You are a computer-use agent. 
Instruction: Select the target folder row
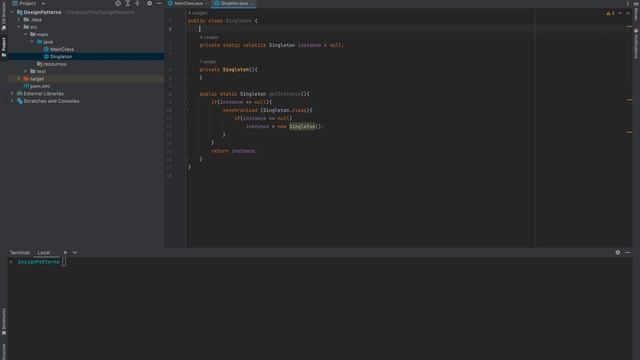(x=86, y=78)
